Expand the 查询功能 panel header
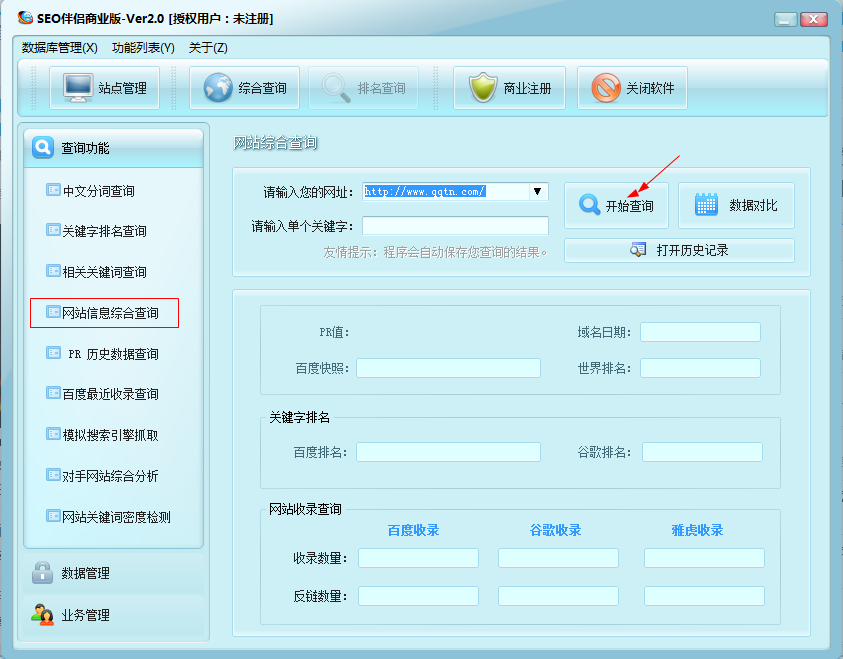 [113, 148]
